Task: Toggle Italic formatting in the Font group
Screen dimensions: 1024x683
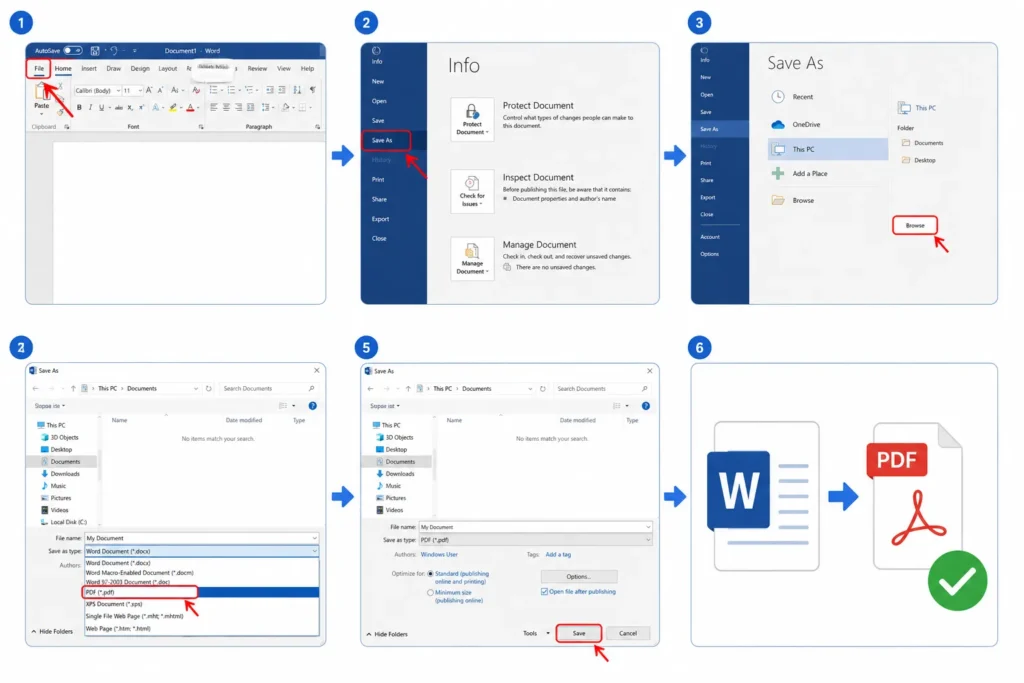Action: [90, 107]
